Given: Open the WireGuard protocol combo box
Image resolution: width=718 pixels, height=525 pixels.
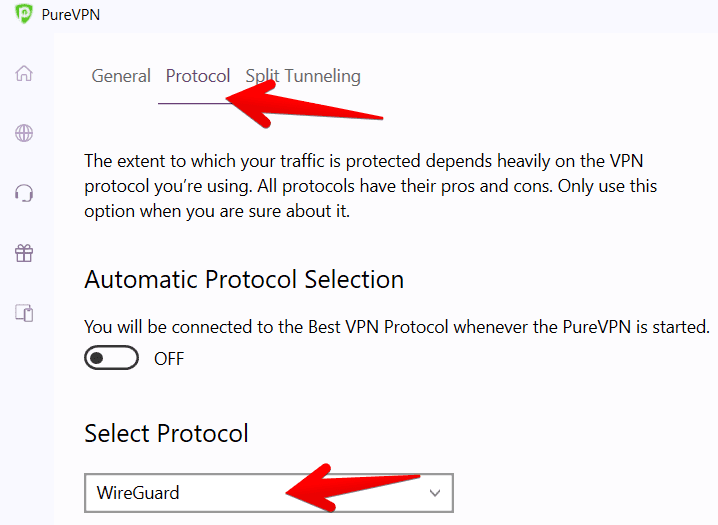Looking at the screenshot, I should point(268,492).
